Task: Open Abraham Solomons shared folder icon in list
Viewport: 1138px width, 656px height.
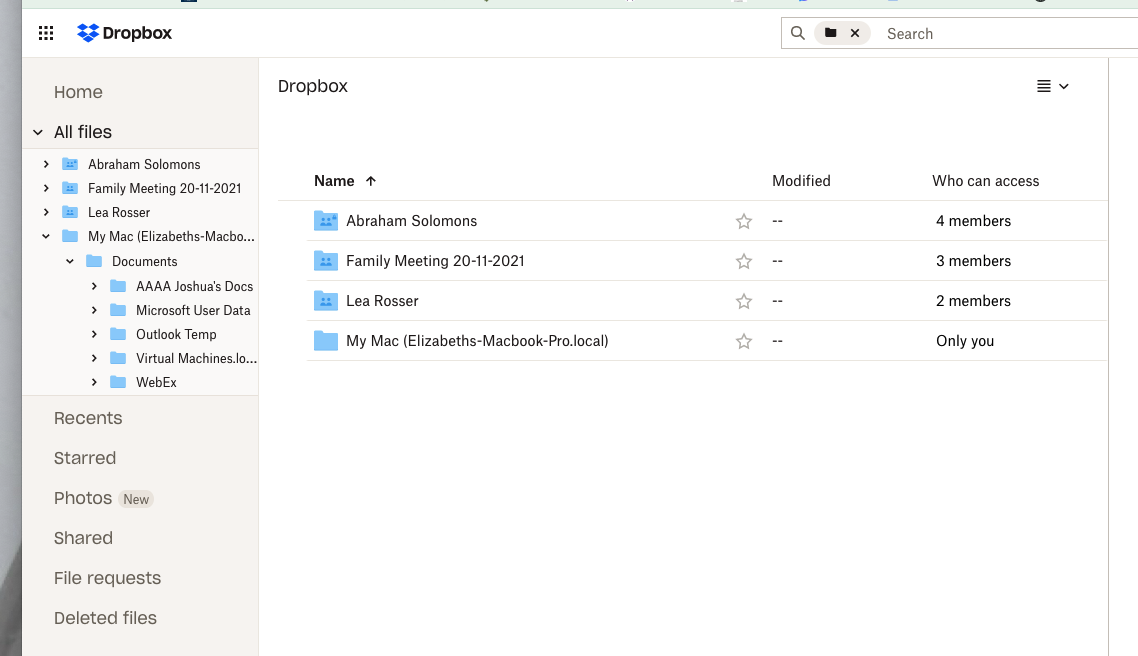Action: pyautogui.click(x=326, y=221)
